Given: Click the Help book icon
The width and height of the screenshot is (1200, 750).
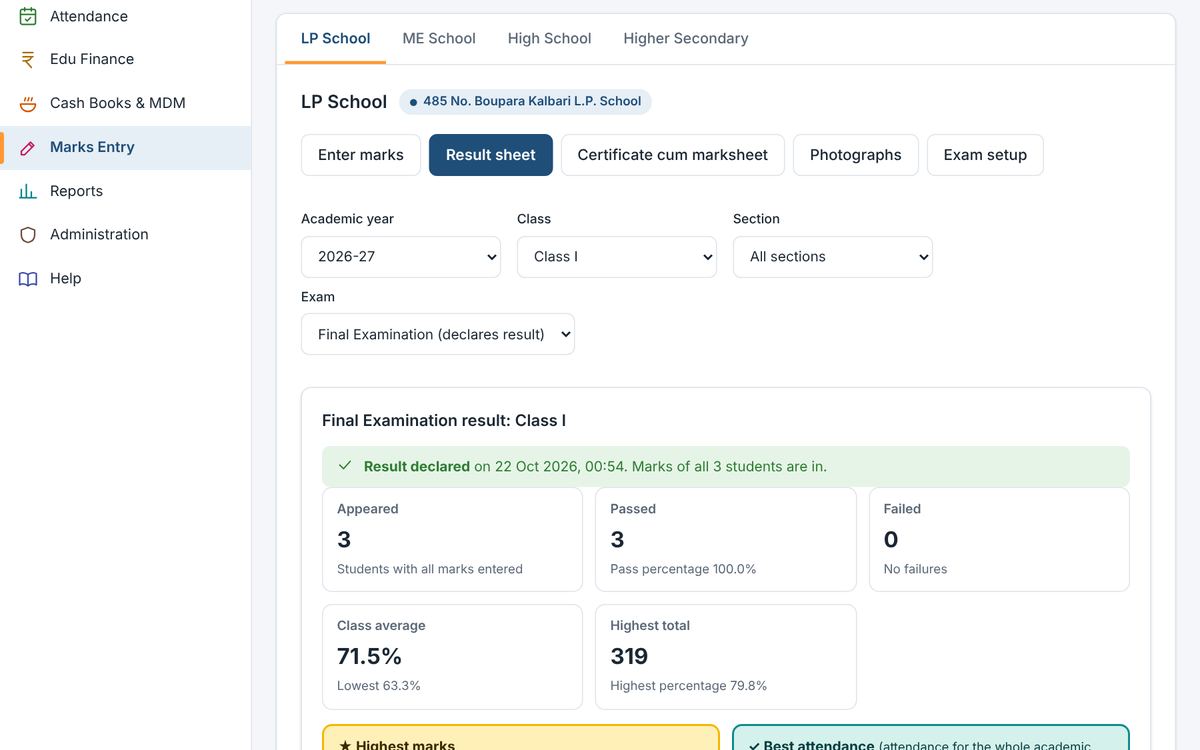Looking at the screenshot, I should pos(28,278).
